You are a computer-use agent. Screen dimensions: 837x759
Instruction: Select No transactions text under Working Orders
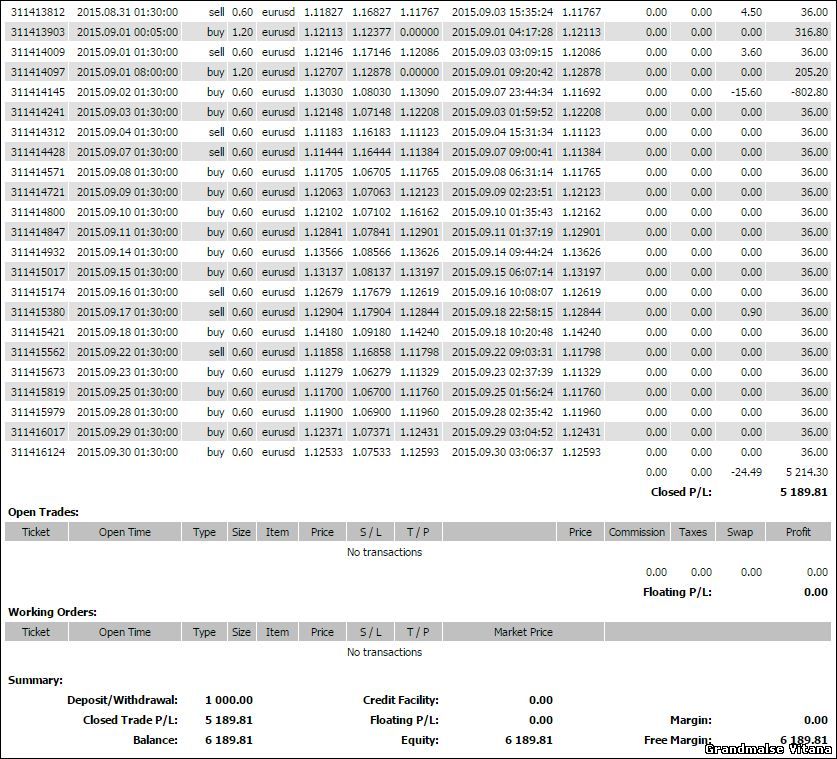point(384,652)
